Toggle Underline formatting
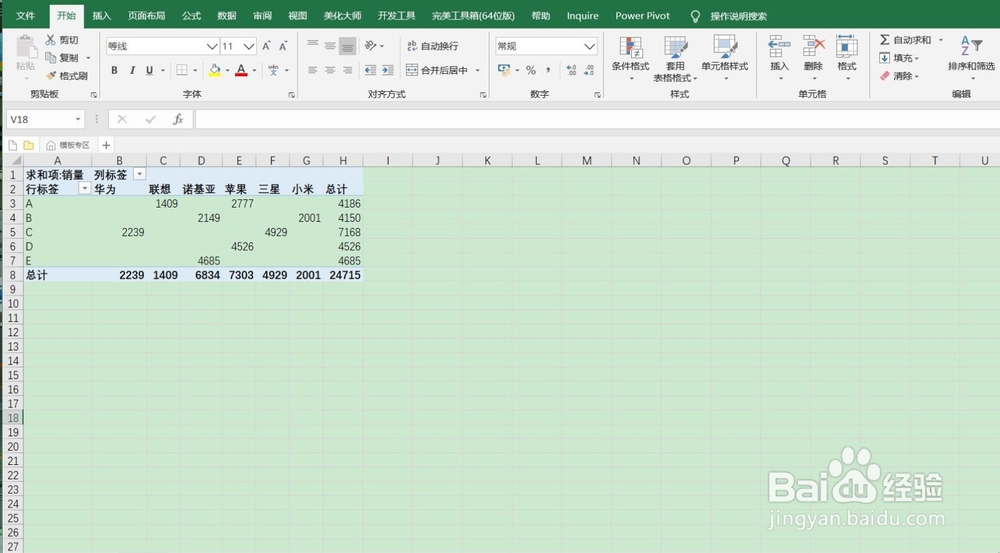 tap(149, 70)
